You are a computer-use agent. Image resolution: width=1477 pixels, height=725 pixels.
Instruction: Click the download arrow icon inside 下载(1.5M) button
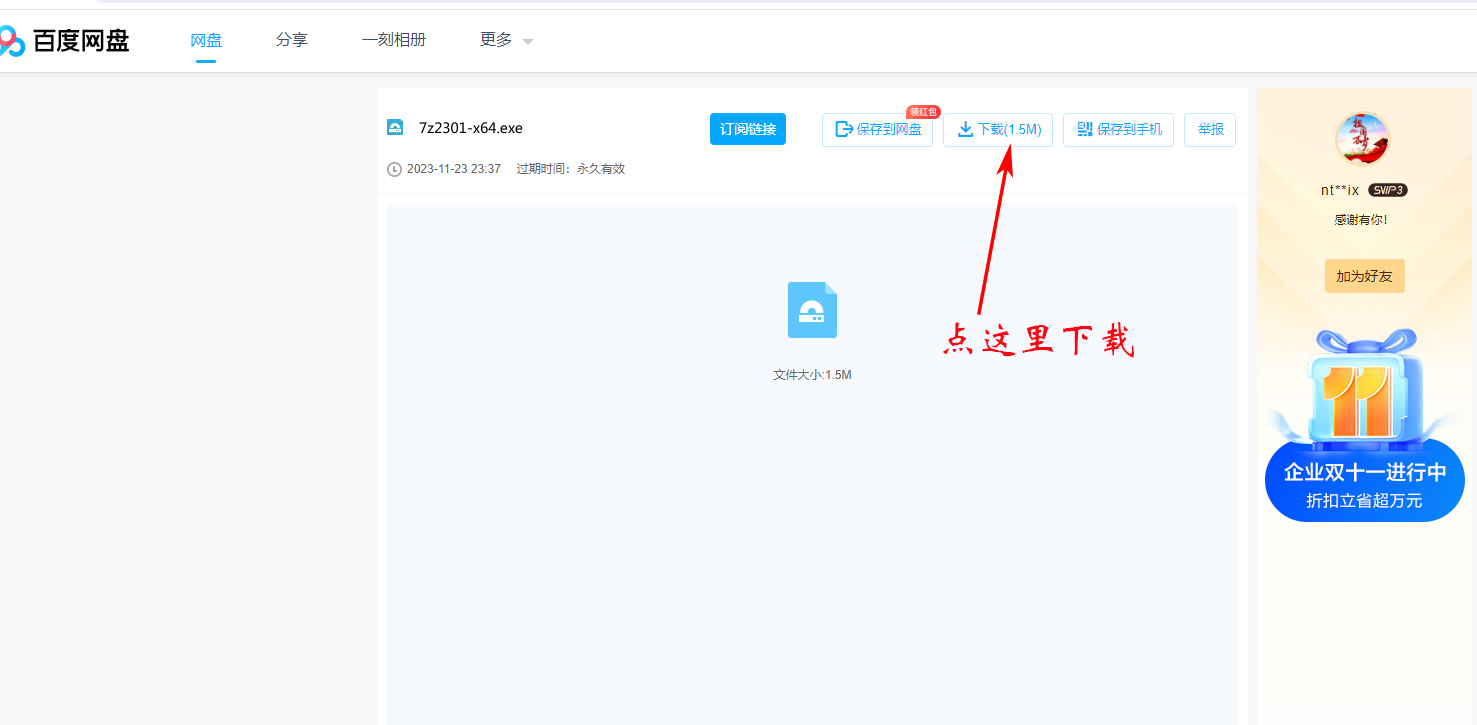[x=966, y=130]
